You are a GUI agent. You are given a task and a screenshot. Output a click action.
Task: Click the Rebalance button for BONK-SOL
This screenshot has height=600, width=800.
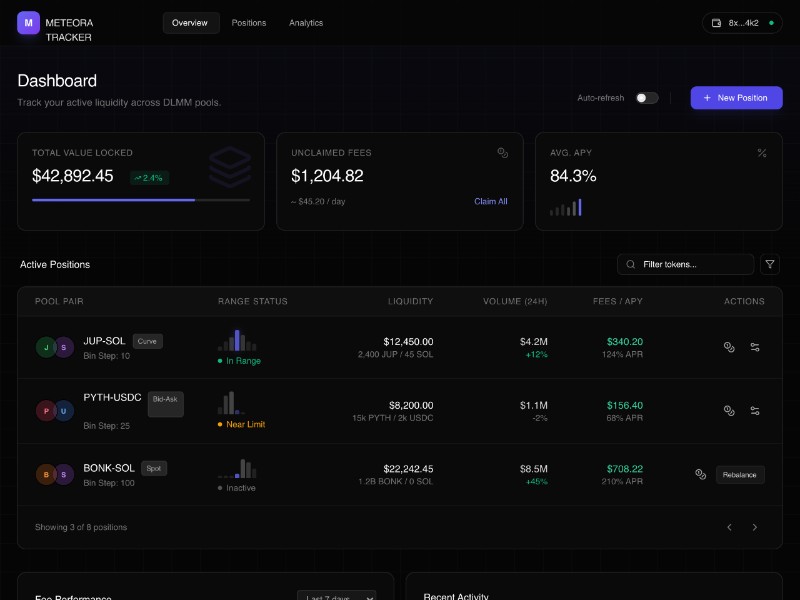coord(740,474)
